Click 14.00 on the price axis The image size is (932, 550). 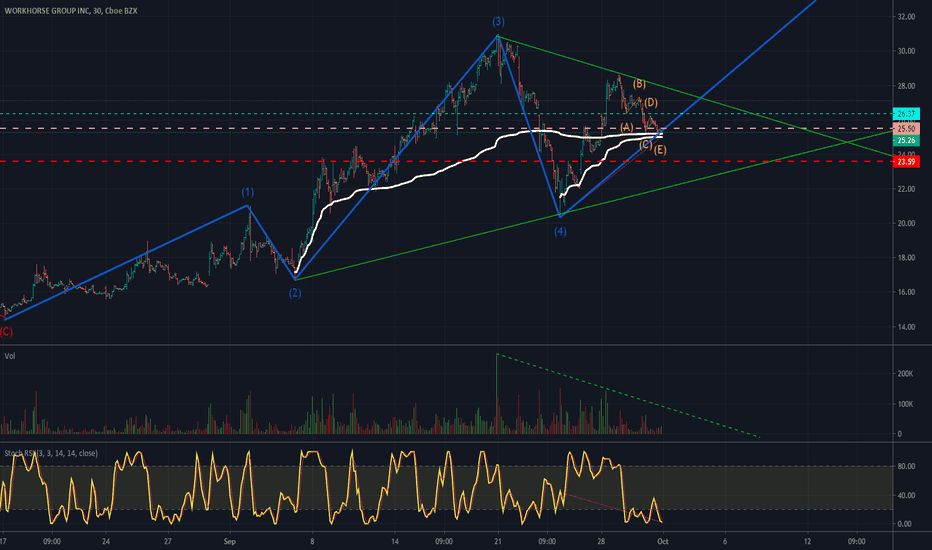click(x=906, y=327)
